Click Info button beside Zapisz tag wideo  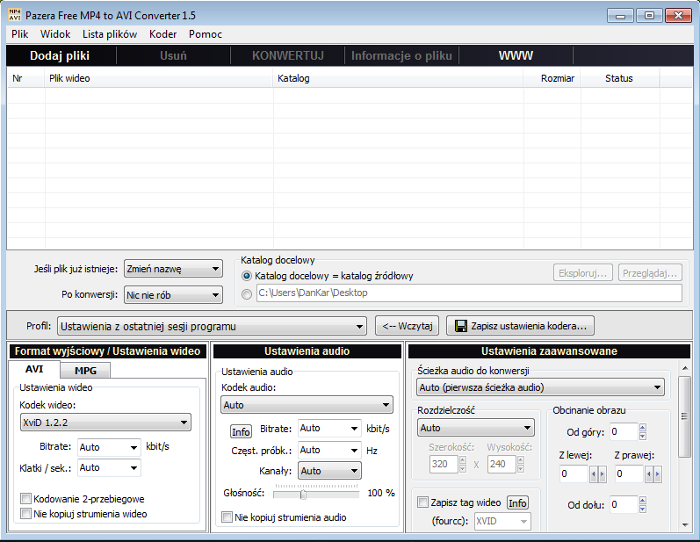pos(517,503)
